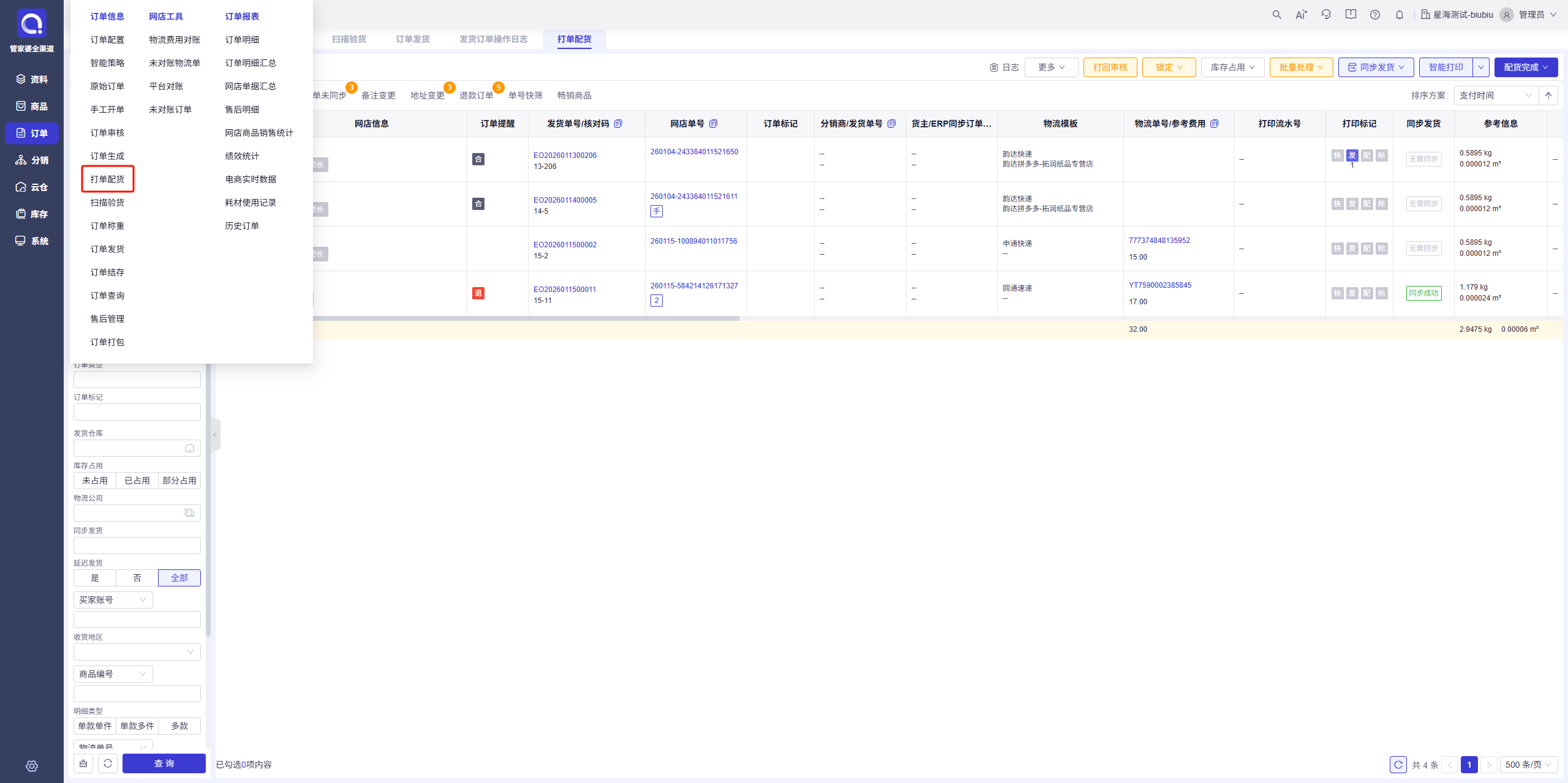Click the table's horizontal scrollbar
This screenshot has width=1568, height=783.
(x=526, y=318)
